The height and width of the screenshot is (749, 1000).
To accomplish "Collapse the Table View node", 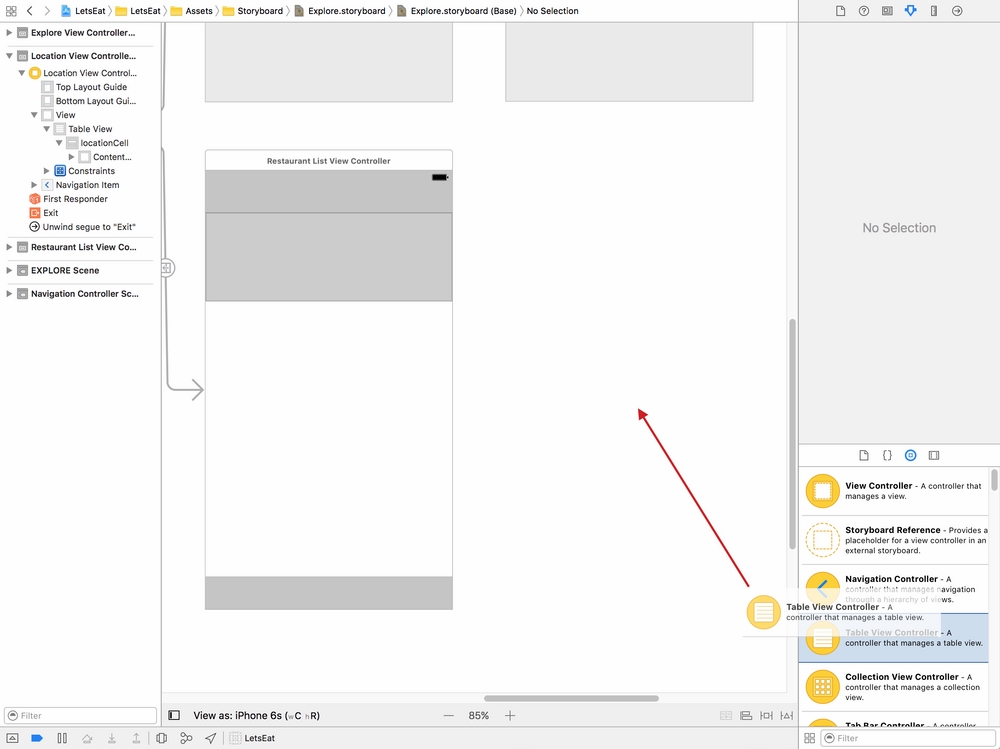I will [x=47, y=129].
